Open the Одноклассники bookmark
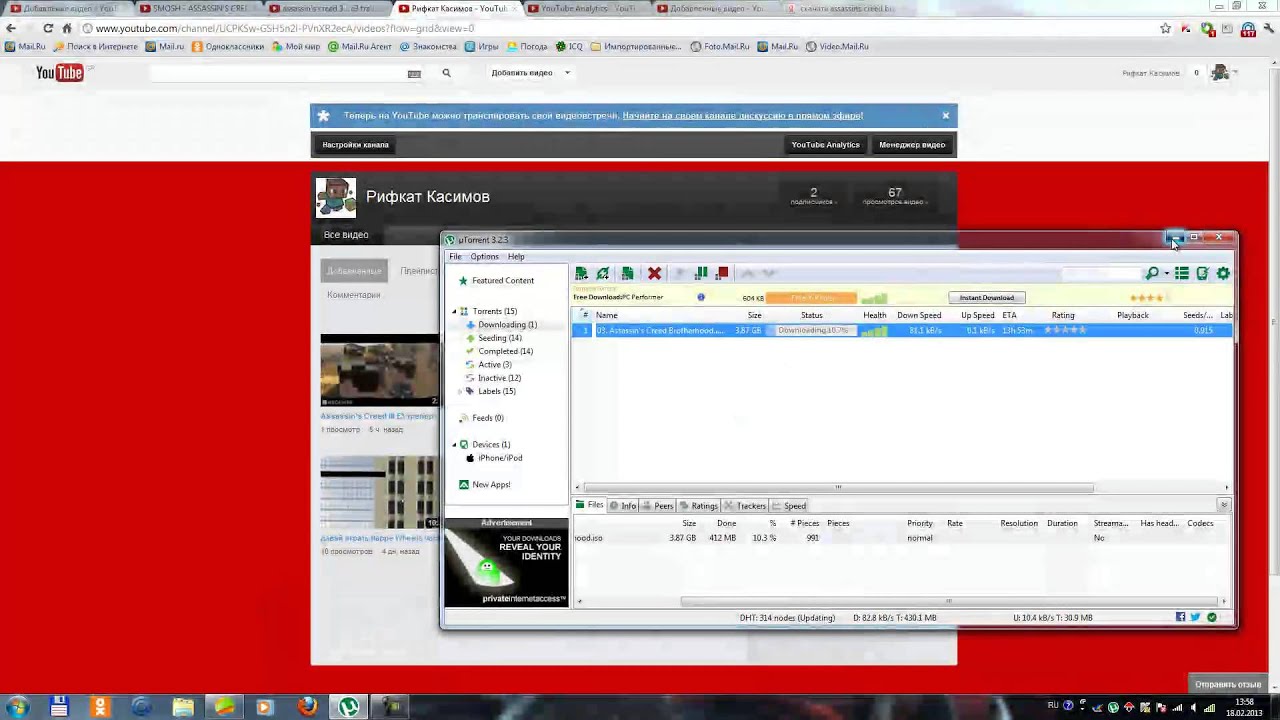The height and width of the screenshot is (720, 1280). (x=228, y=46)
